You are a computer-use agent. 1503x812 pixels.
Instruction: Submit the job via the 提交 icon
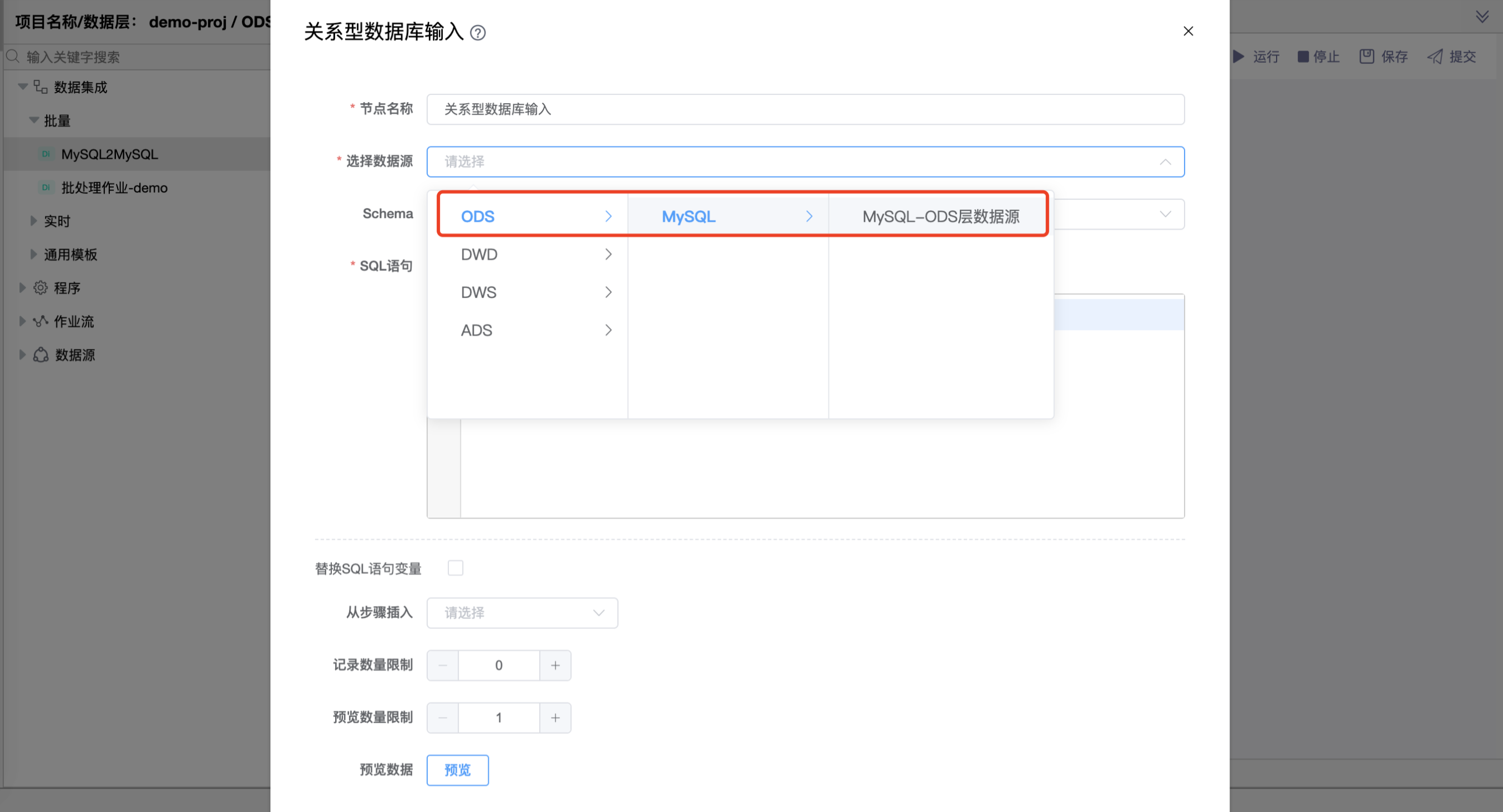point(1435,56)
